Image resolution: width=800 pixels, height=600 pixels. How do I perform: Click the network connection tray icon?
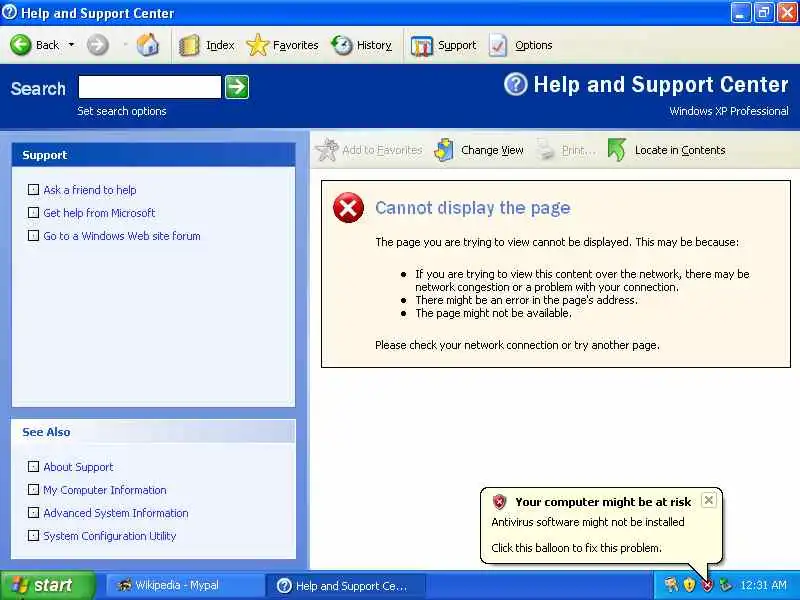tap(726, 585)
